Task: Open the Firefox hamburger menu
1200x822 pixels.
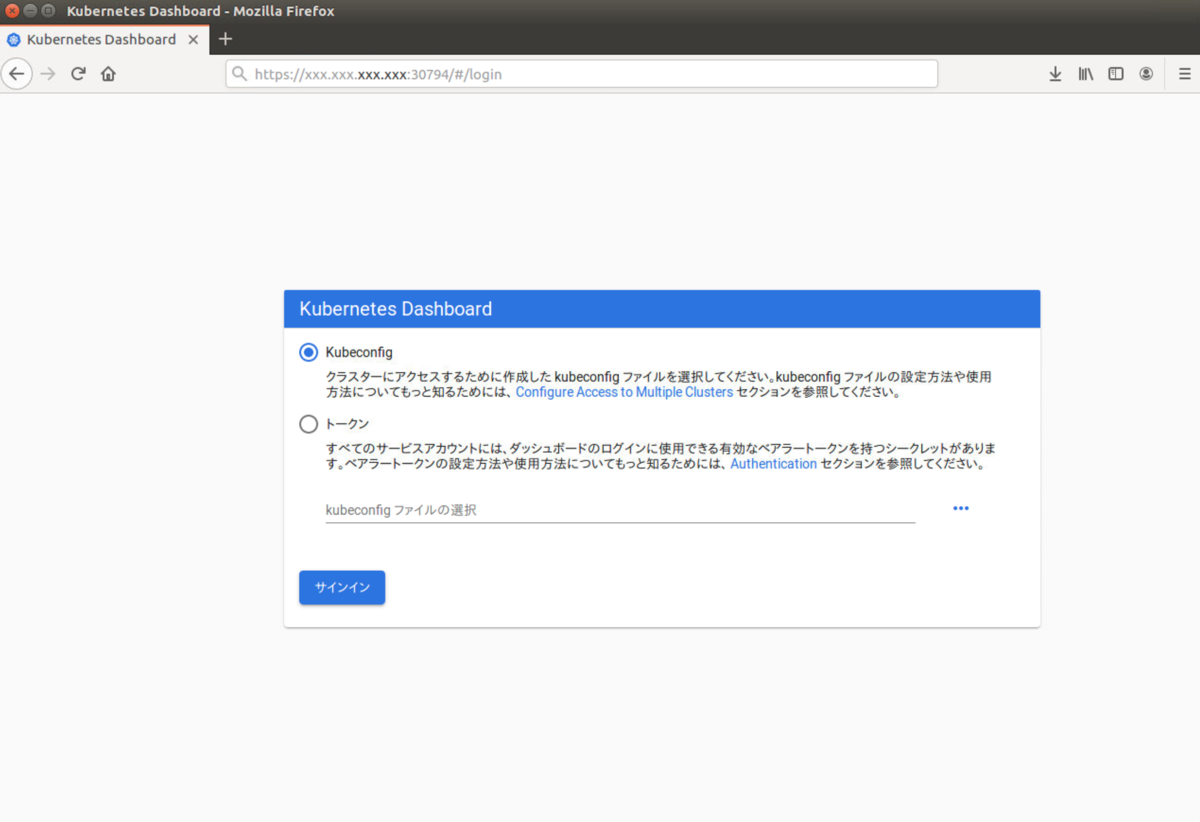Action: (1184, 74)
